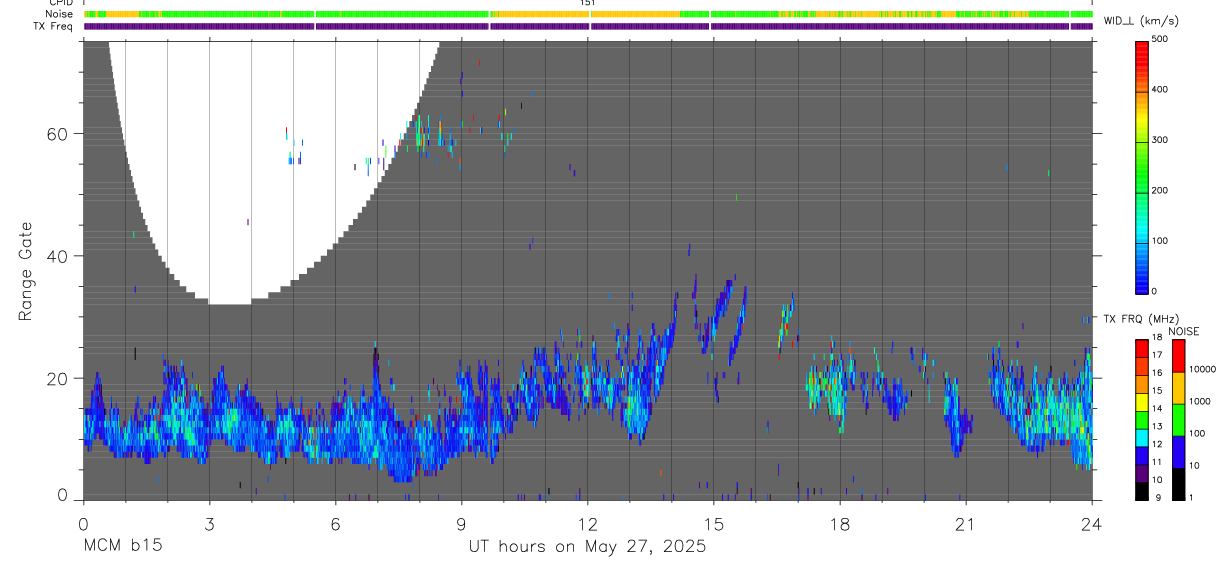Click the 3 hour label on time axis
The width and height of the screenshot is (1228, 567).
coord(209,523)
